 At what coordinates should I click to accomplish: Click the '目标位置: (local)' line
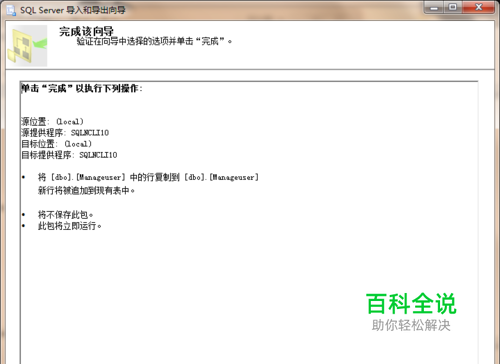(56, 144)
